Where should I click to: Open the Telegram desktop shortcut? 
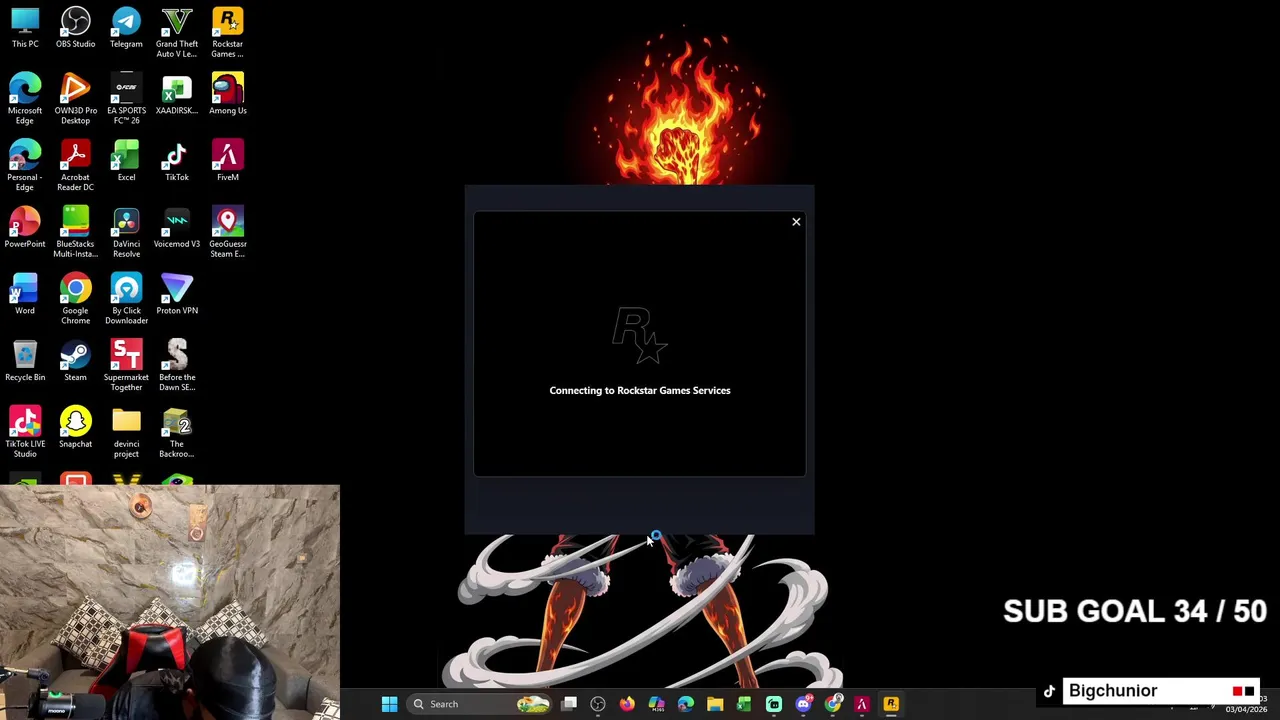126,28
